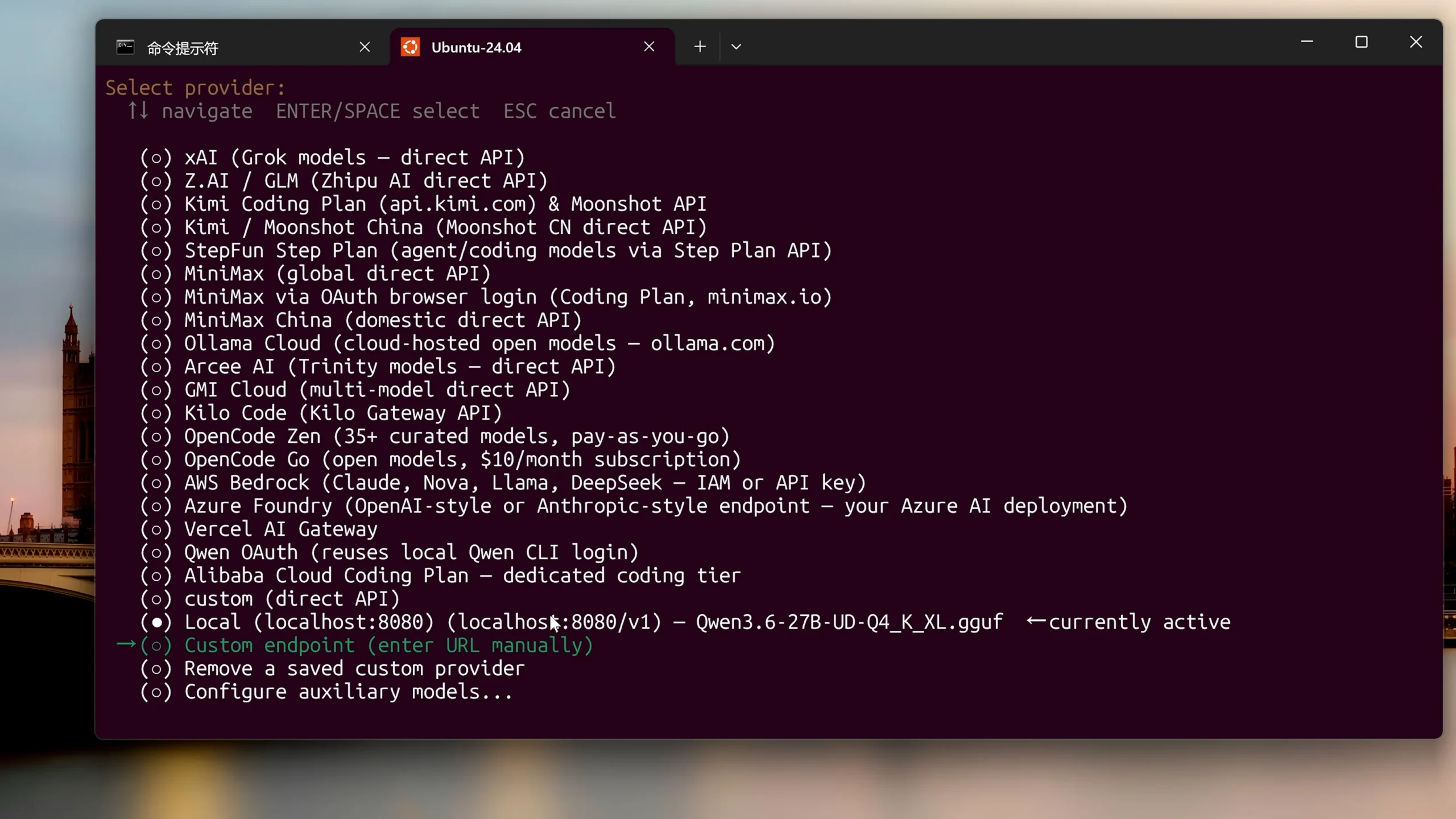The image size is (1456, 819).
Task: Click the 'ESC cancel' hint text
Action: pos(560,111)
